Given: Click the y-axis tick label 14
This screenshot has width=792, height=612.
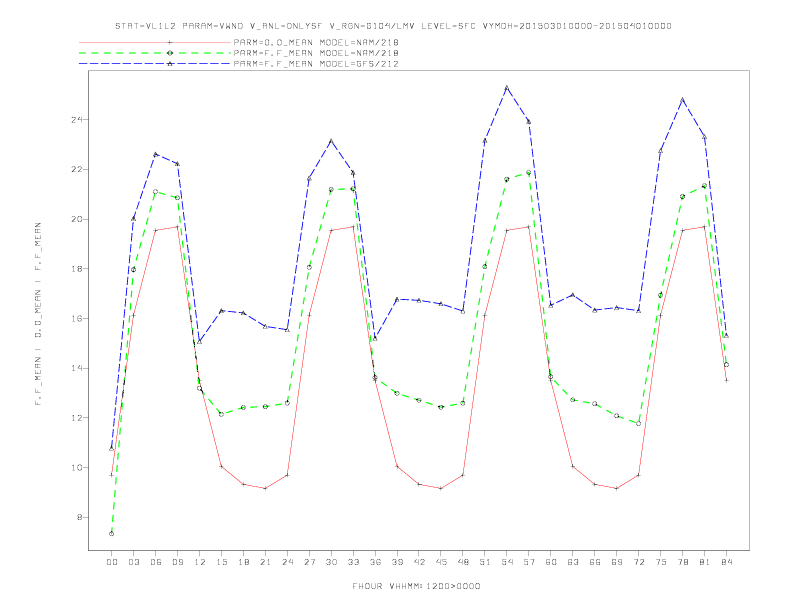Looking at the screenshot, I should 76,368.
